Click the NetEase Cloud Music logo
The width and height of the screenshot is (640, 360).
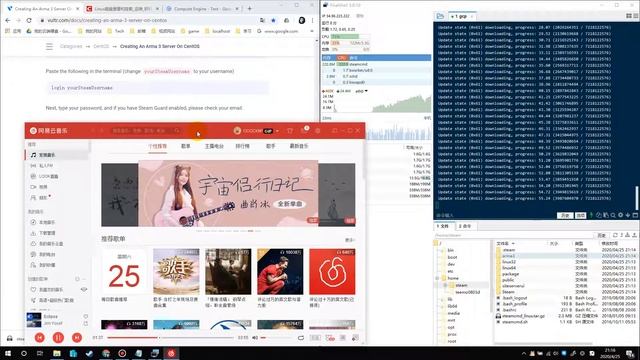49,131
